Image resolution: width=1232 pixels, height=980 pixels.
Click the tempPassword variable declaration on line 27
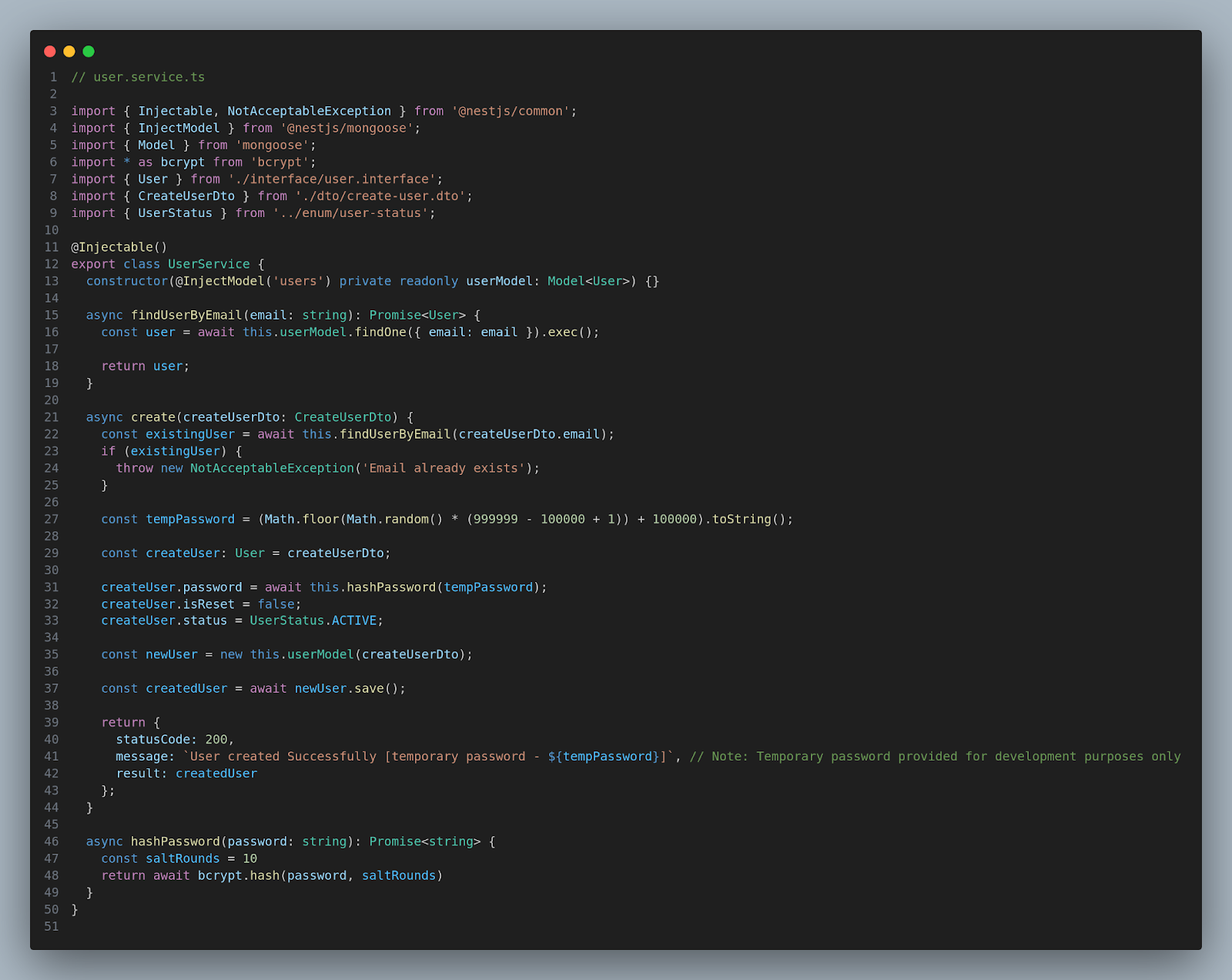click(x=190, y=519)
